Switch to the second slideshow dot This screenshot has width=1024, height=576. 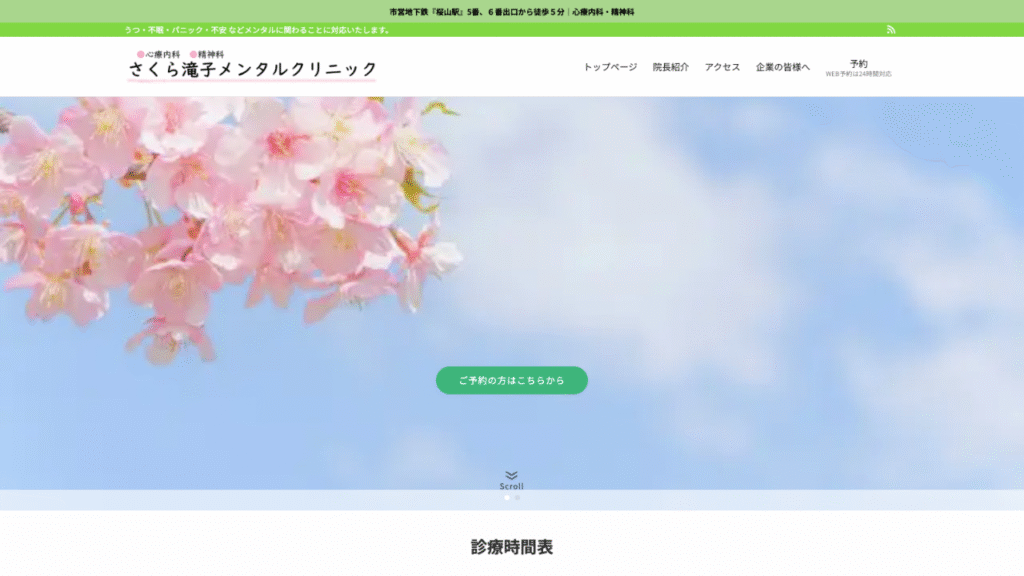coord(517,497)
